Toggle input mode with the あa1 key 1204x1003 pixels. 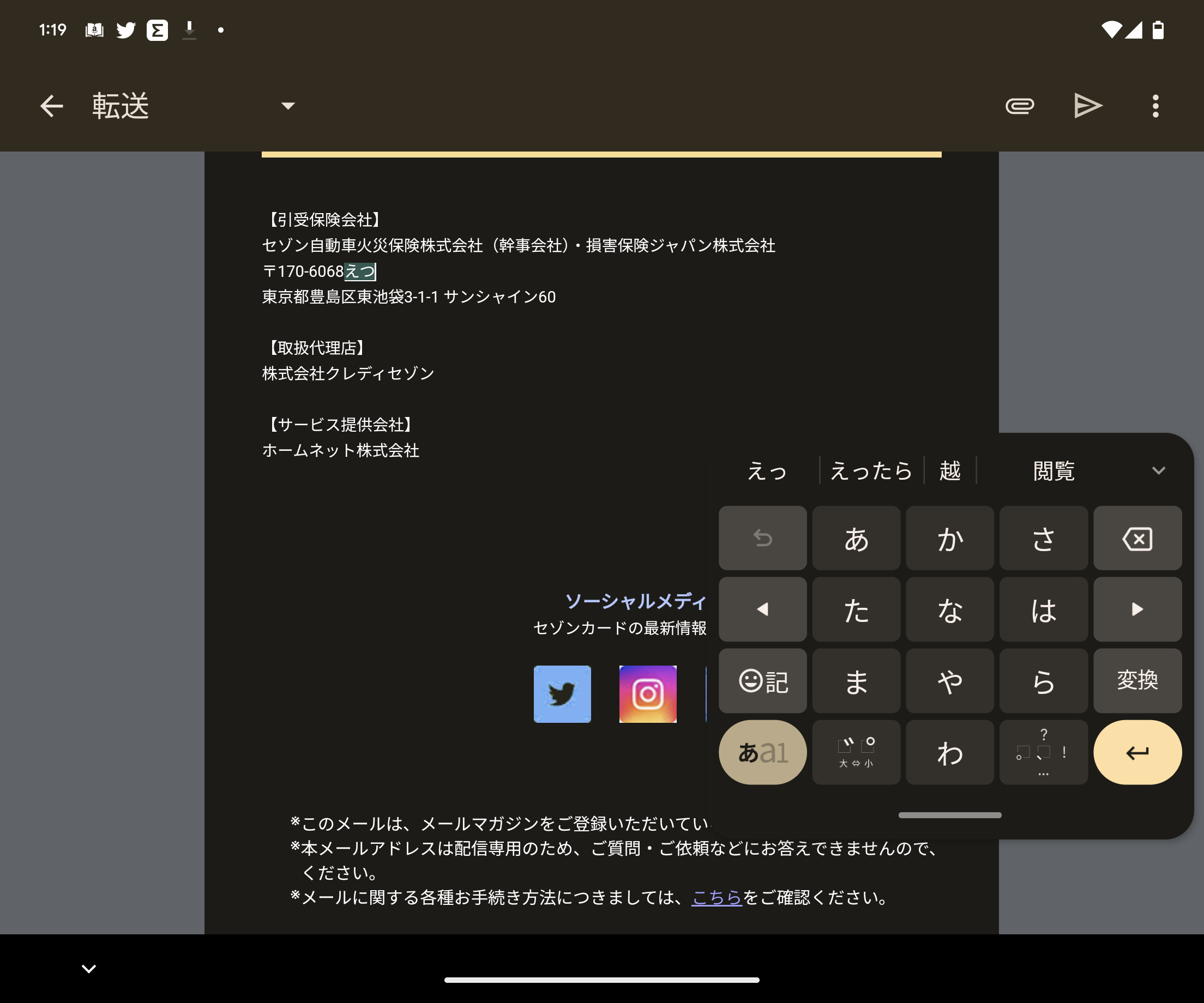(762, 753)
